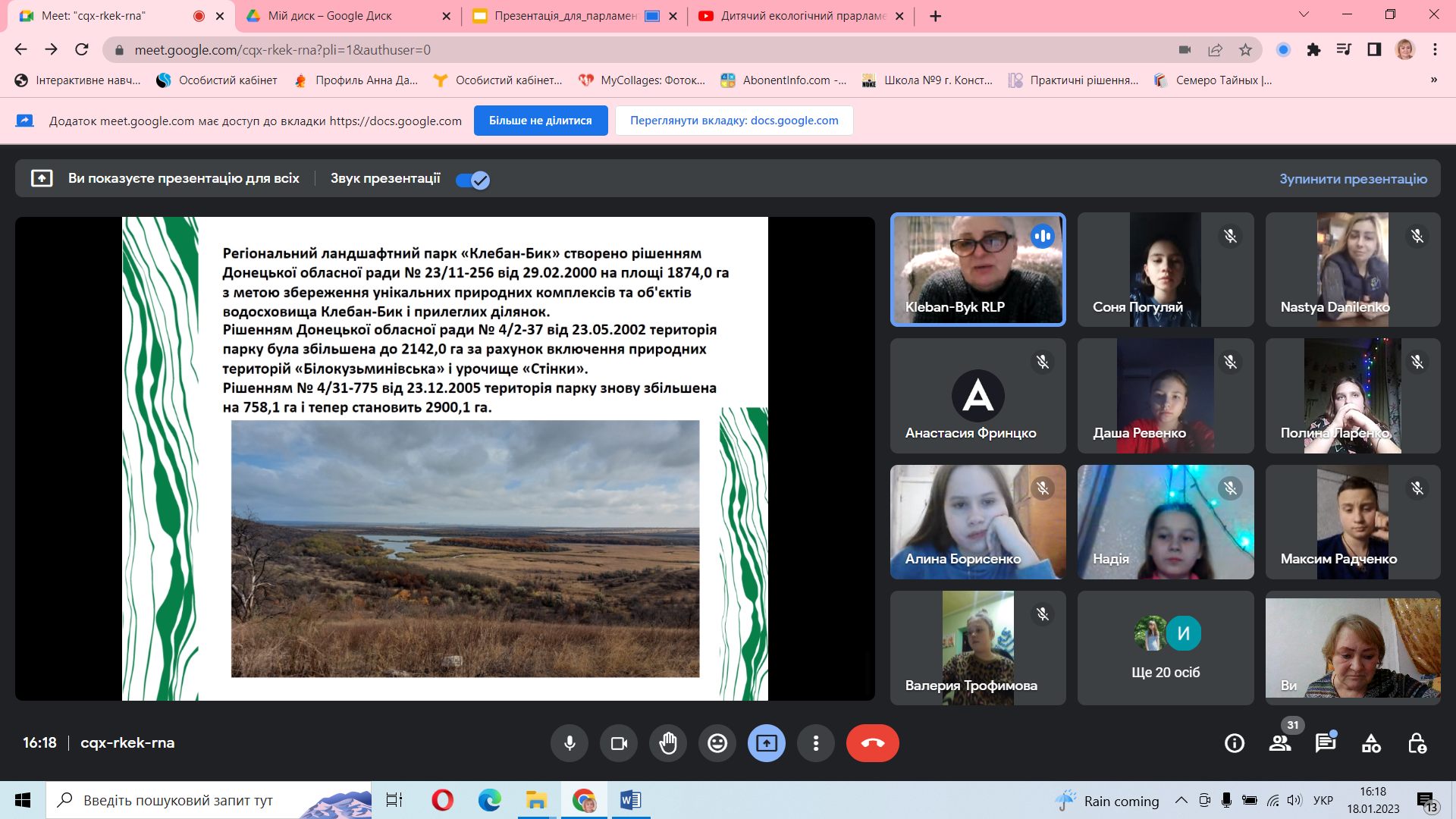Open host controls lock icon
Viewport: 1456px width, 819px height.
click(1417, 743)
